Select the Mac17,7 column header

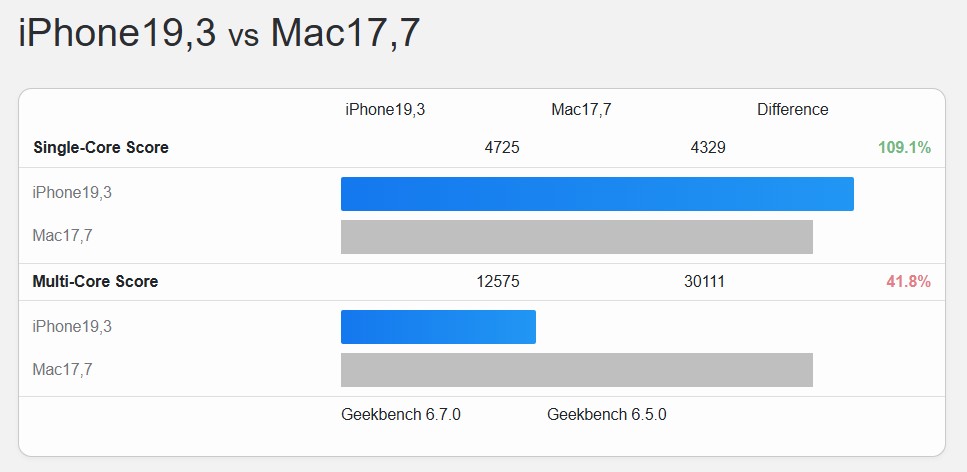[x=581, y=110]
